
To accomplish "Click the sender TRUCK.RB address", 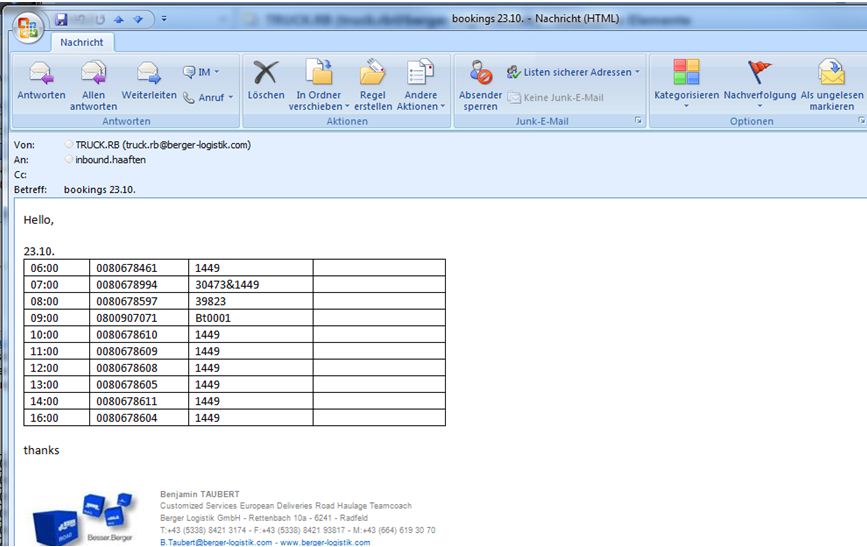I will pyautogui.click(x=163, y=145).
